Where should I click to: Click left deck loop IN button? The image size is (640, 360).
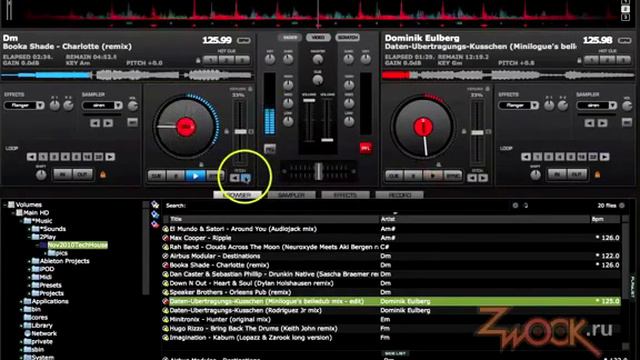(63, 174)
